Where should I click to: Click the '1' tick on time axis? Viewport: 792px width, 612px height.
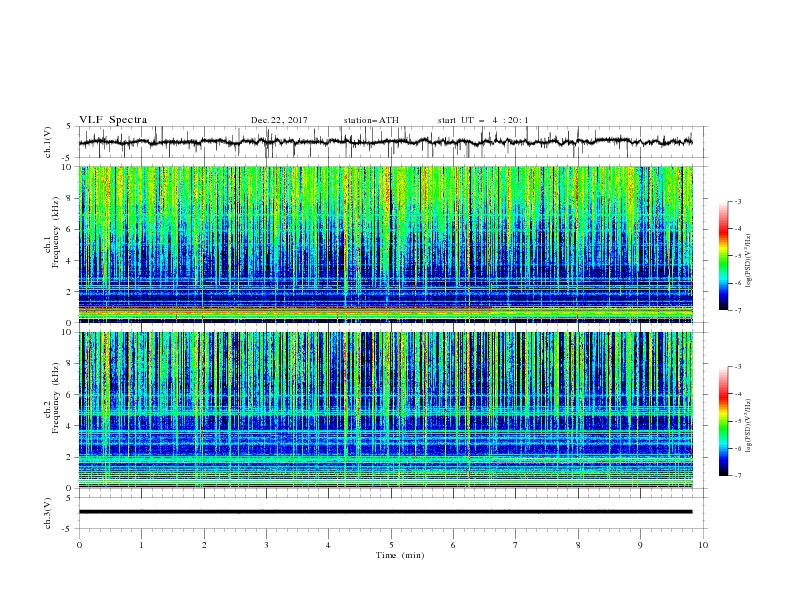[141, 545]
